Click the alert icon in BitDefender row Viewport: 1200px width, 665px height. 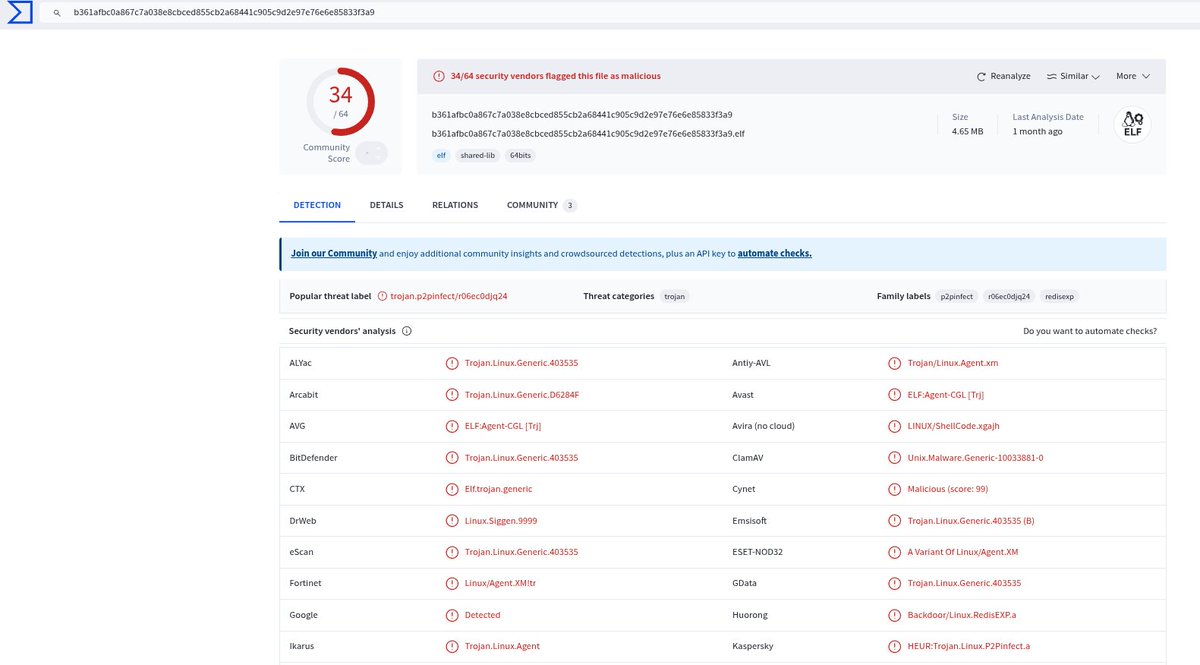[452, 458]
